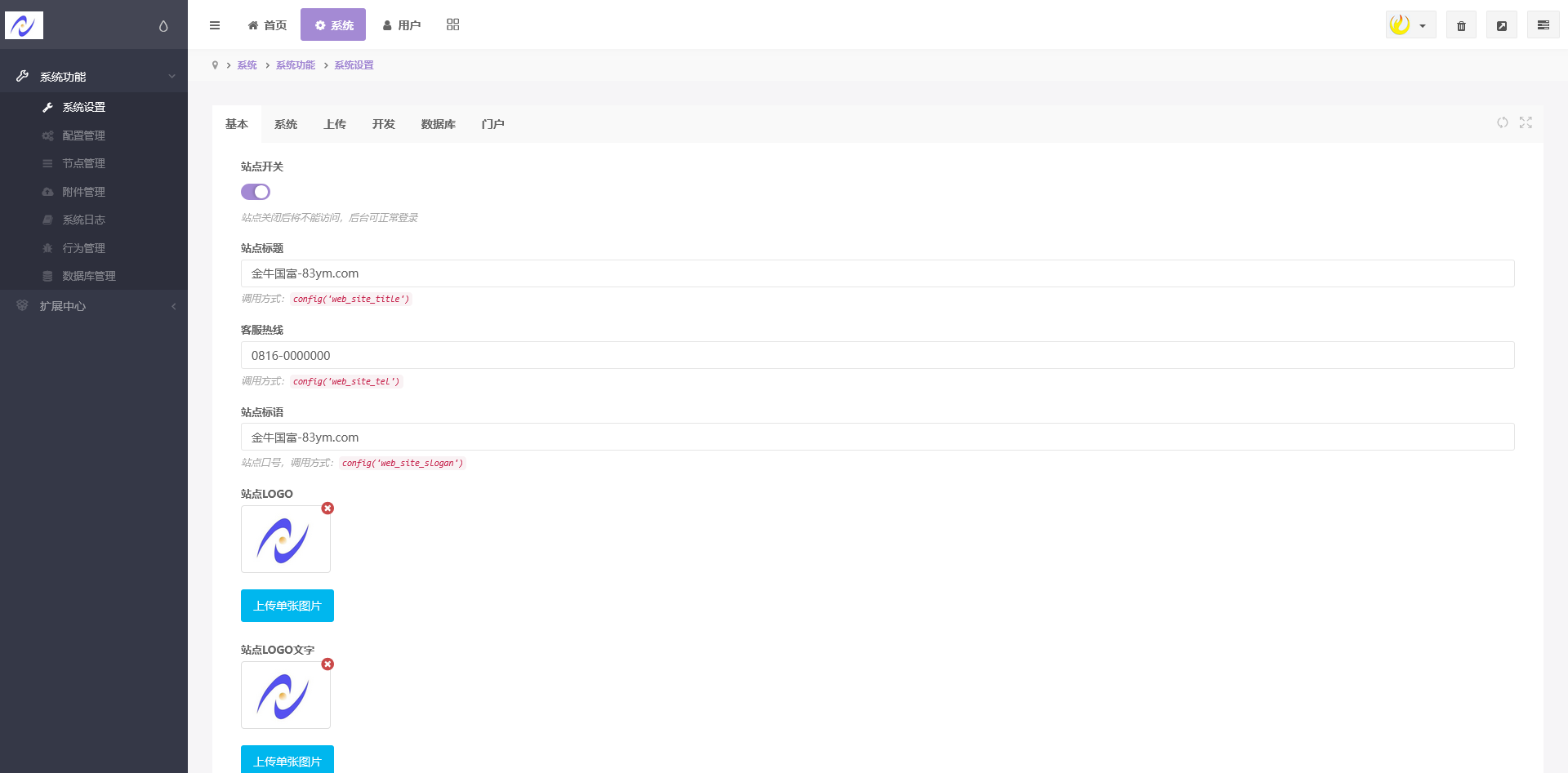
Task: Click the site logo in top-left corner
Action: pos(24,25)
